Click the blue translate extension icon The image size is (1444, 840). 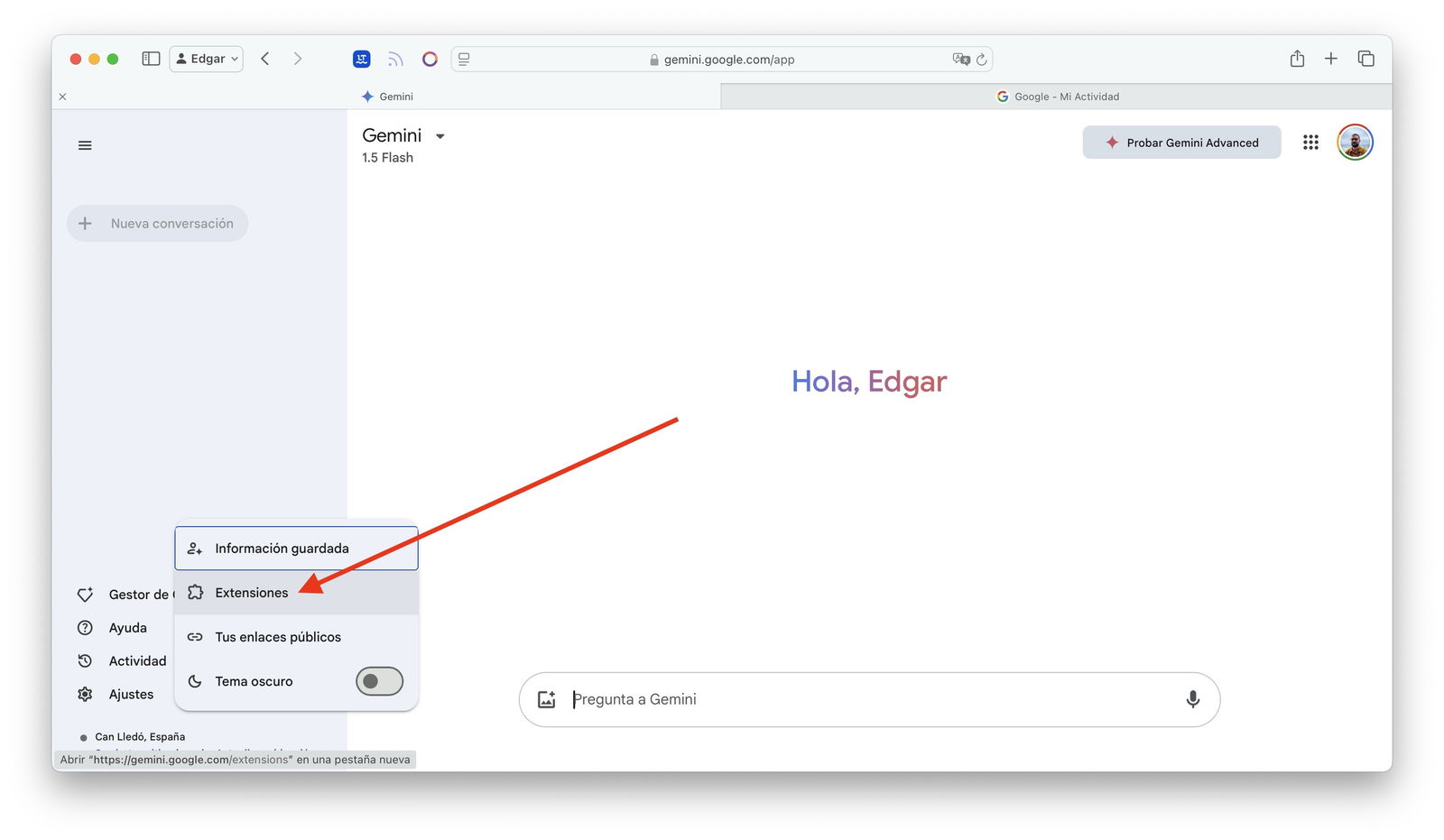click(361, 59)
